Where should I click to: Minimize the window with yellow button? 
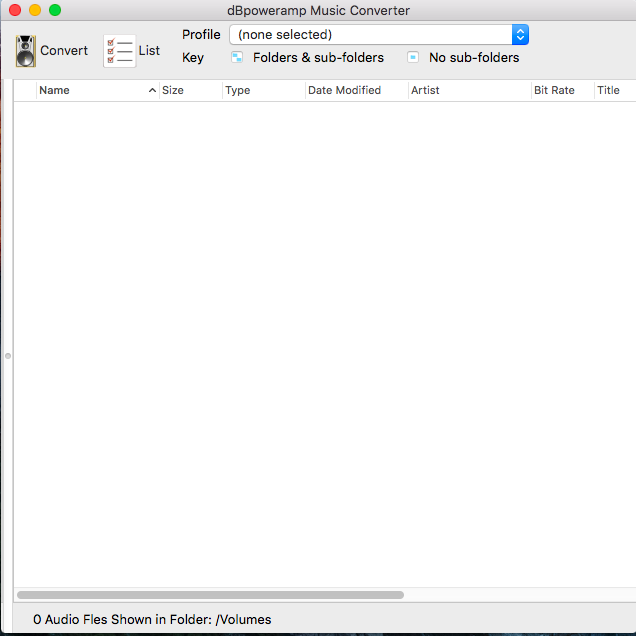point(34,10)
